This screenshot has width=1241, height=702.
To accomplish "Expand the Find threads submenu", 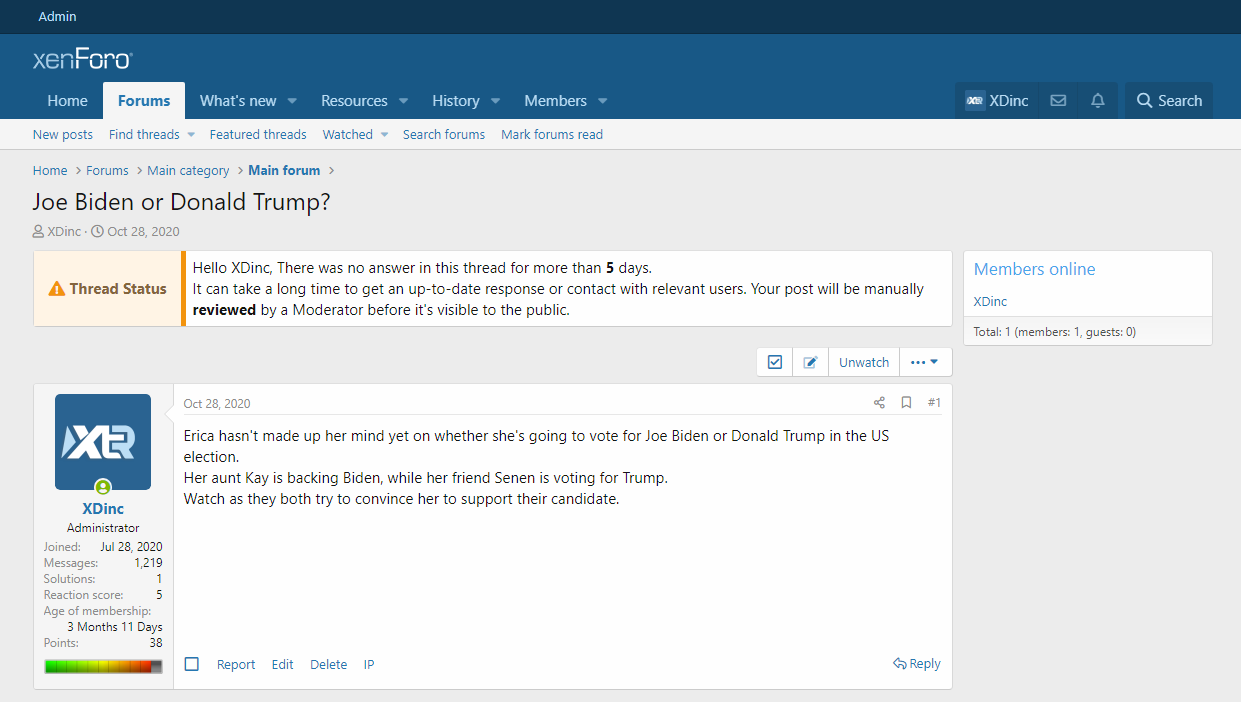I will pos(190,135).
